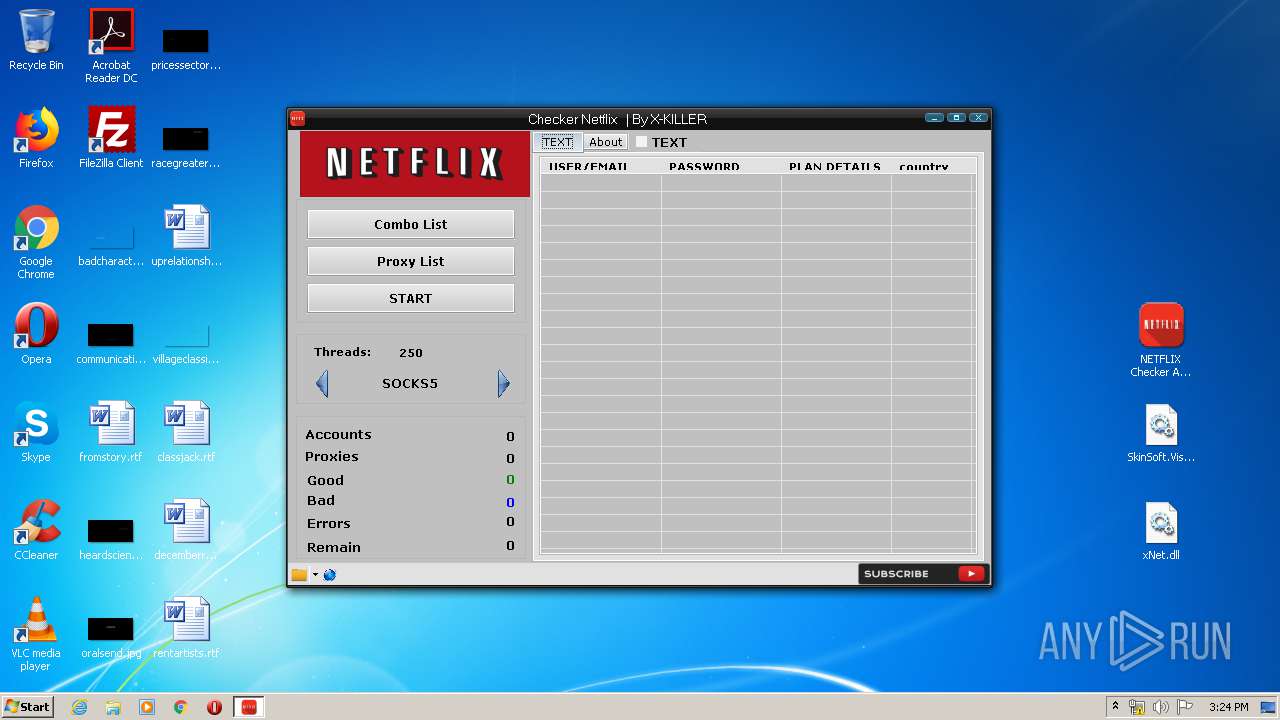
Task: Select the SkinSoft.Vis... file icon
Action: pyautogui.click(x=1161, y=434)
